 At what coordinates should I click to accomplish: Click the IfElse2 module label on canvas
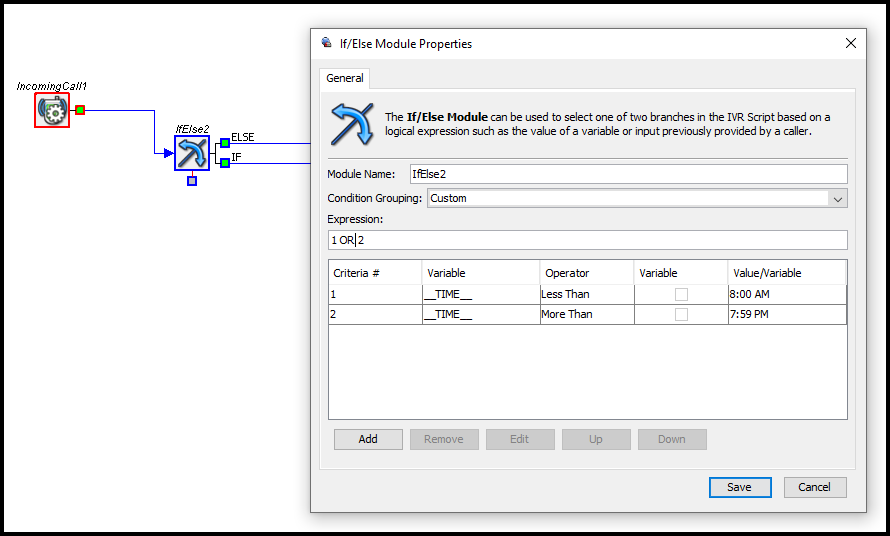point(192,129)
